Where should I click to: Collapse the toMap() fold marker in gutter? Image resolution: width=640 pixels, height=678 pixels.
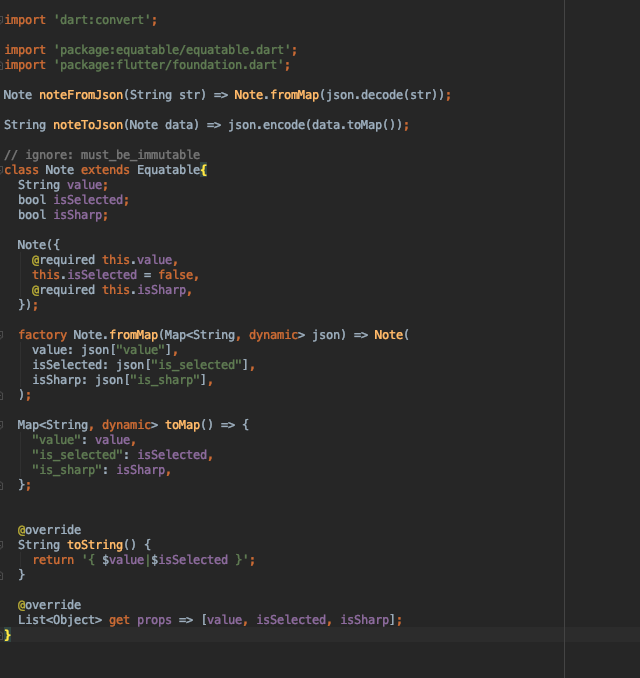1,425
